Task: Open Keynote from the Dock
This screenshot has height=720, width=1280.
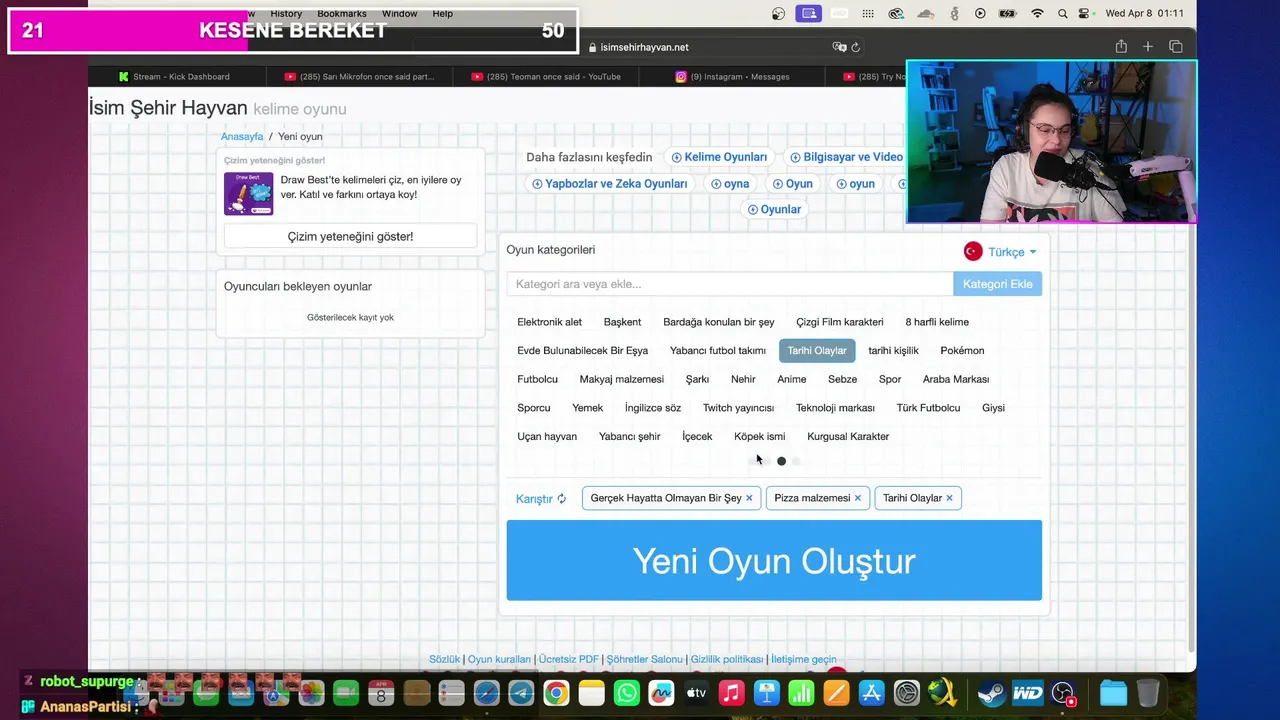Action: click(766, 693)
